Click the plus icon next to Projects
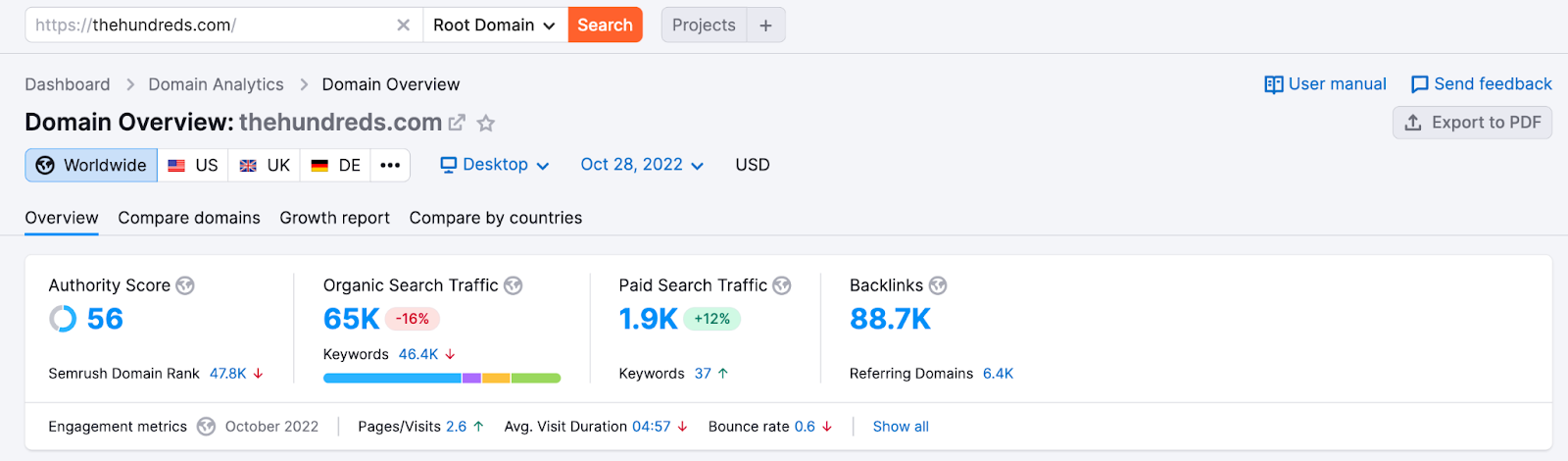 click(765, 26)
